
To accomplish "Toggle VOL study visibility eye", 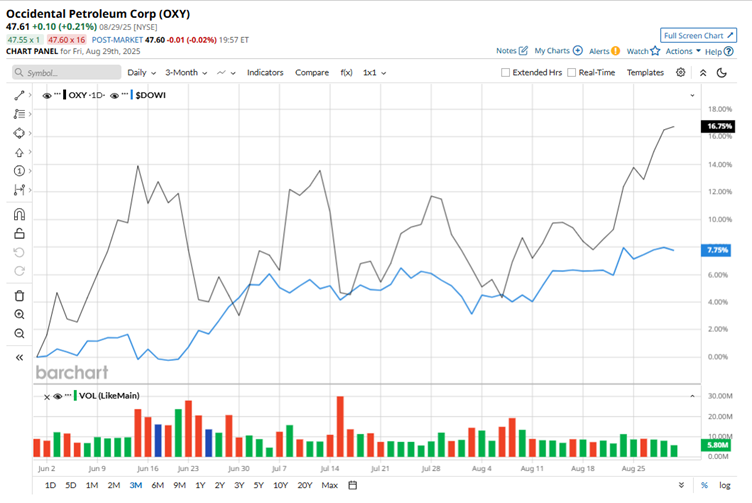I will (58, 396).
